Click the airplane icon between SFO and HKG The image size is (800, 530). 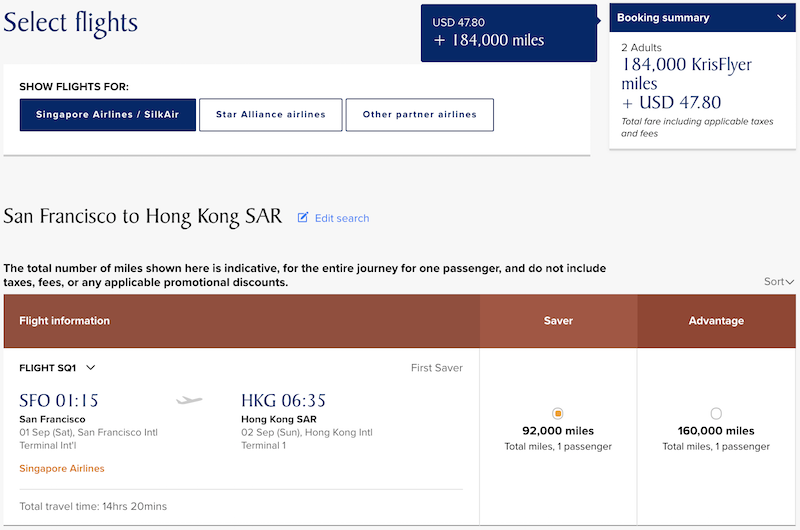point(189,400)
